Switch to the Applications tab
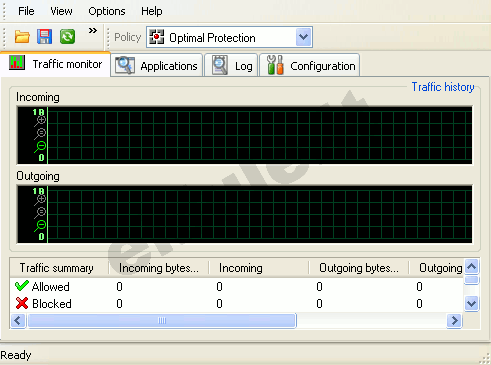Viewport: 491px width, 365px height. tap(156, 66)
